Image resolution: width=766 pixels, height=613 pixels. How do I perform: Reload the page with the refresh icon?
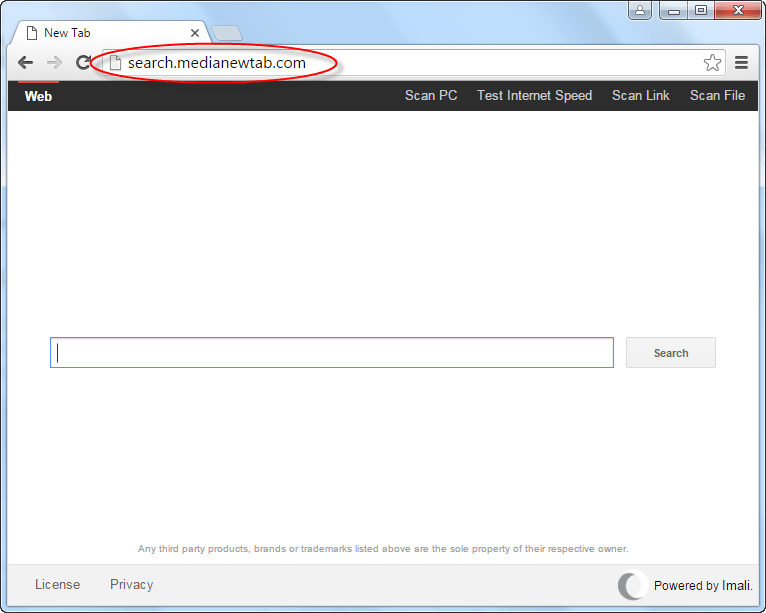tap(83, 63)
